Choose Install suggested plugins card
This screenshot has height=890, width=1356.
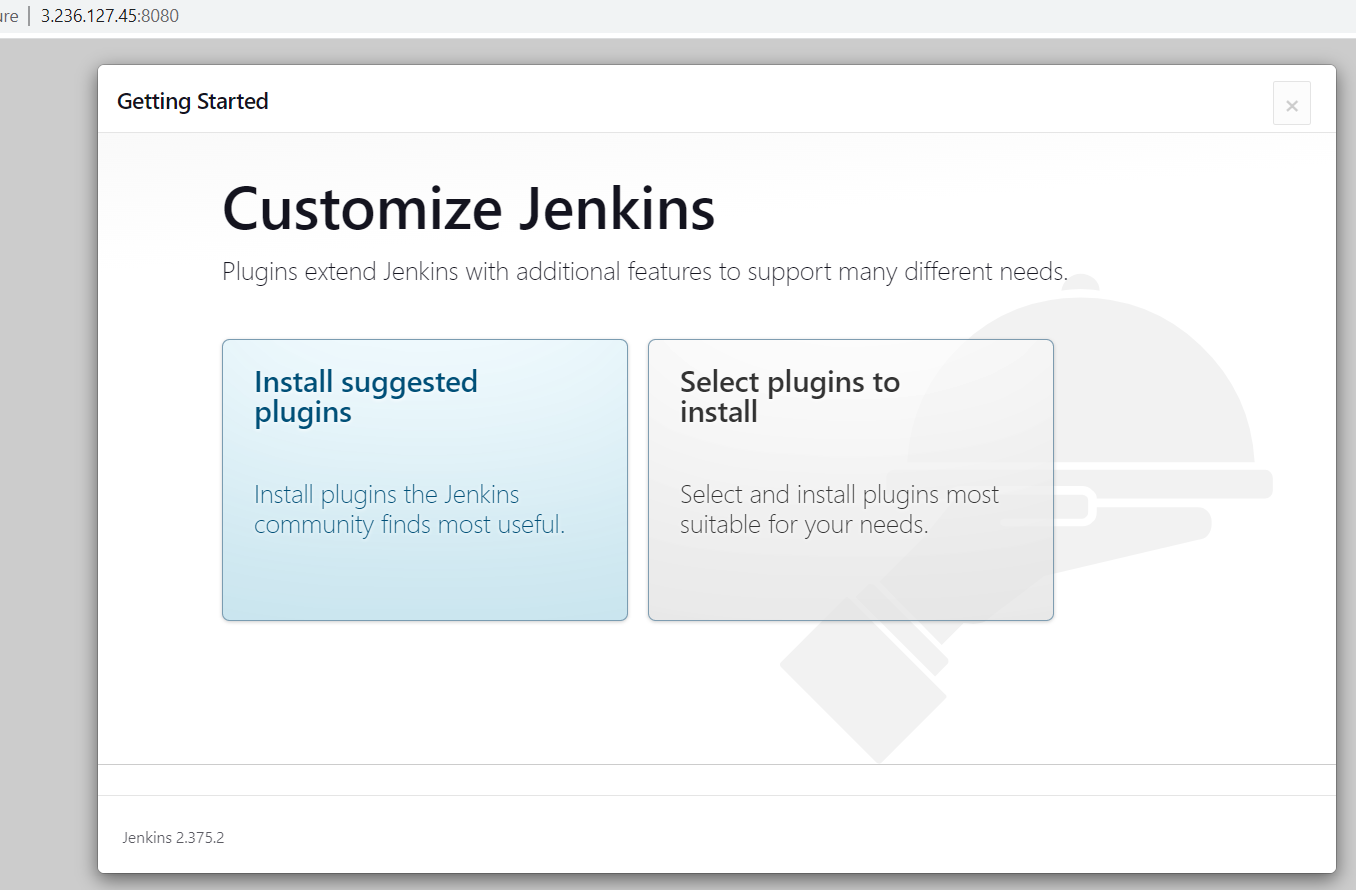425,480
